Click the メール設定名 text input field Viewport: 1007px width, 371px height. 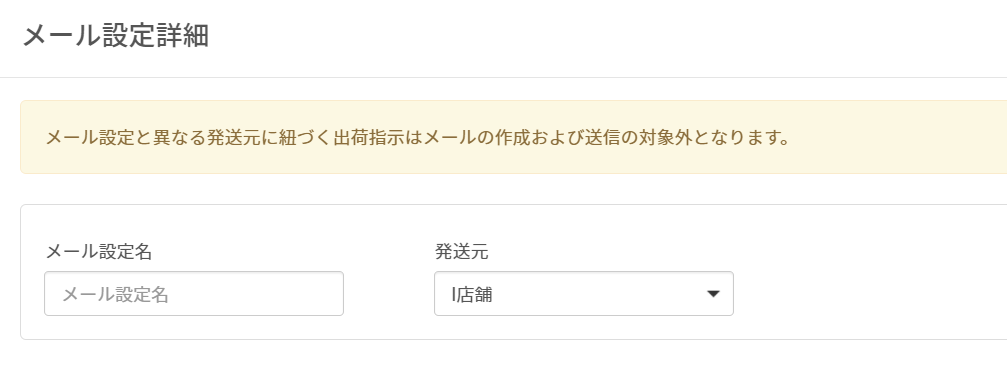pos(194,293)
